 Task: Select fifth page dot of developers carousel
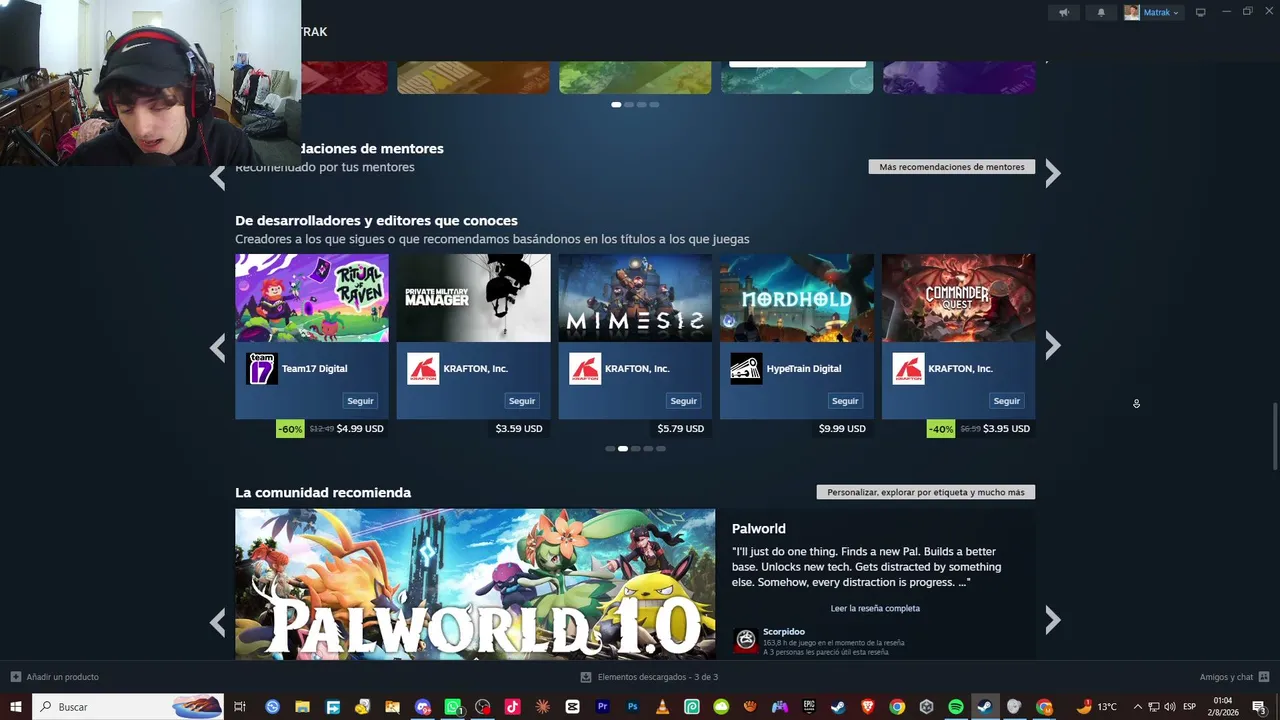click(661, 449)
